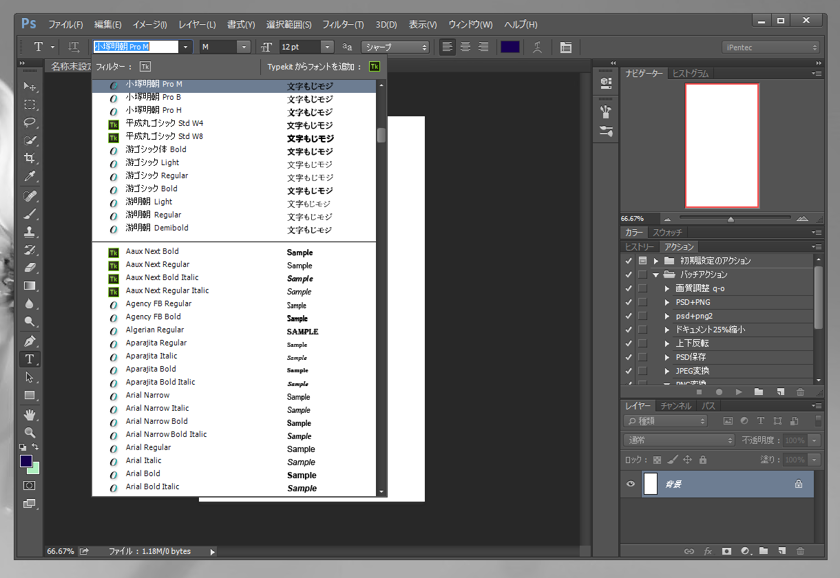The width and height of the screenshot is (840, 578).
Task: Collapse the バッチアクション folder
Action: tap(656, 275)
